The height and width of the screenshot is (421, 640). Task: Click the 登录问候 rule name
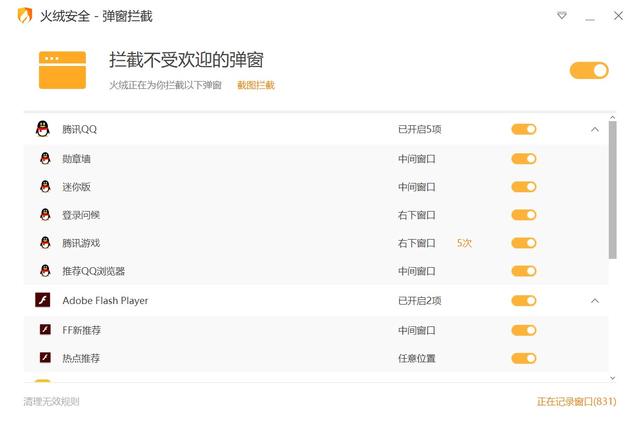coord(81,215)
